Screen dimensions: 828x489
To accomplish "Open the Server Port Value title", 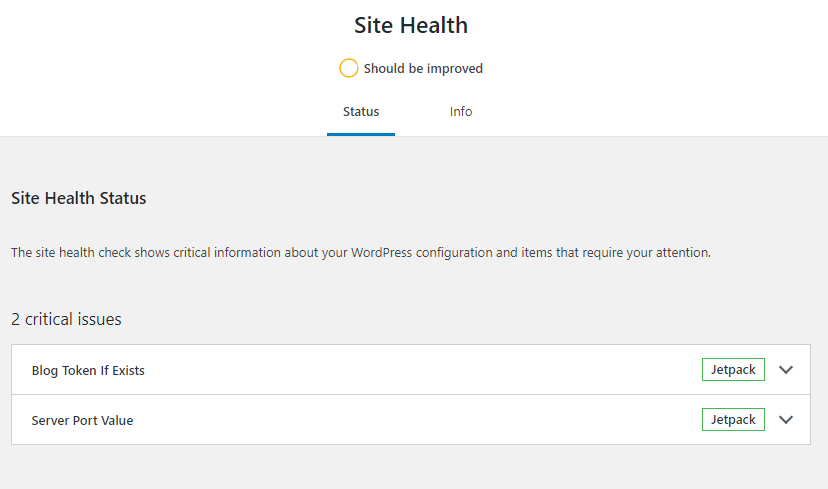I will coord(82,421).
